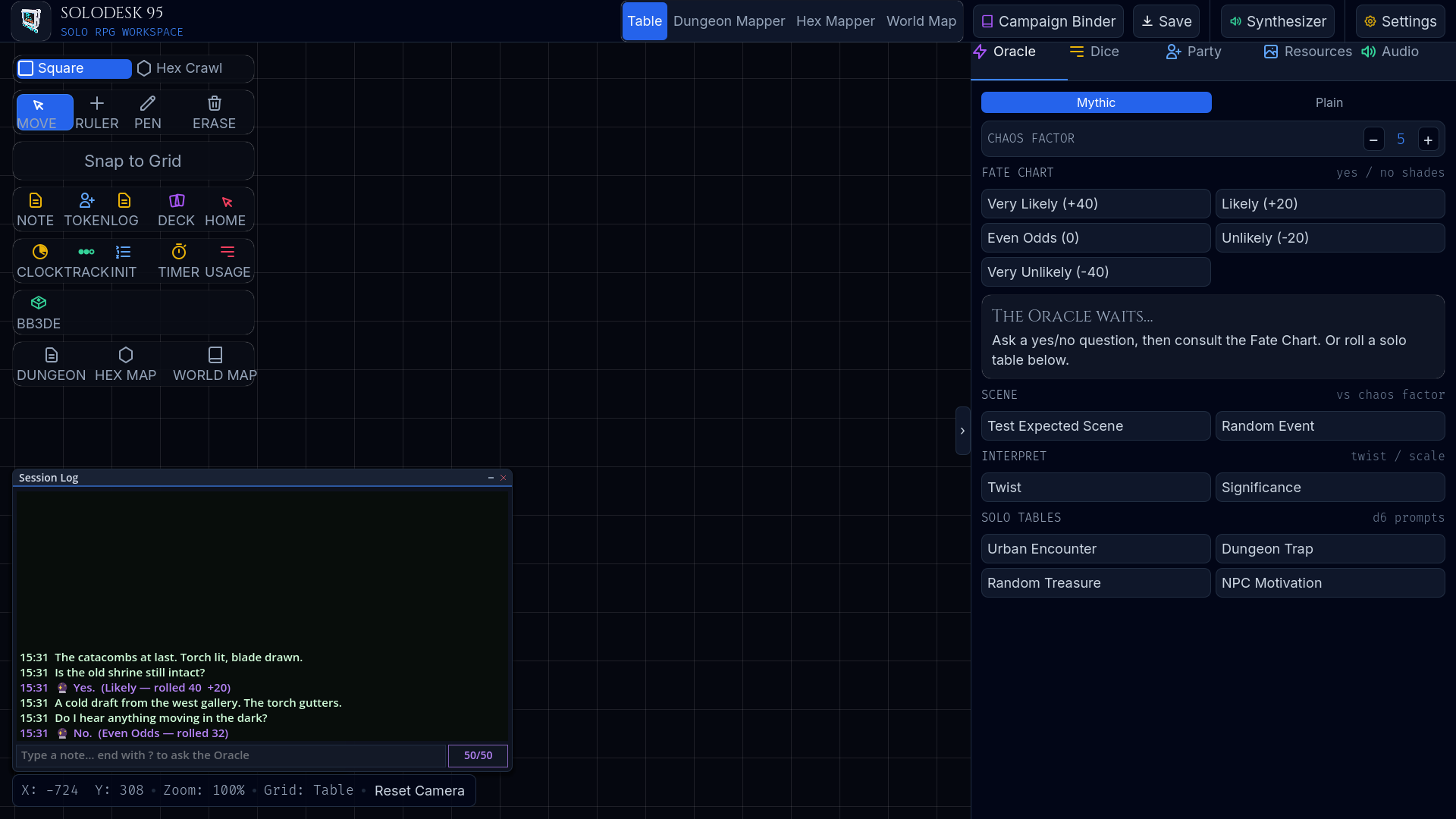
Task: Add a Token to the table
Action: 87,209
